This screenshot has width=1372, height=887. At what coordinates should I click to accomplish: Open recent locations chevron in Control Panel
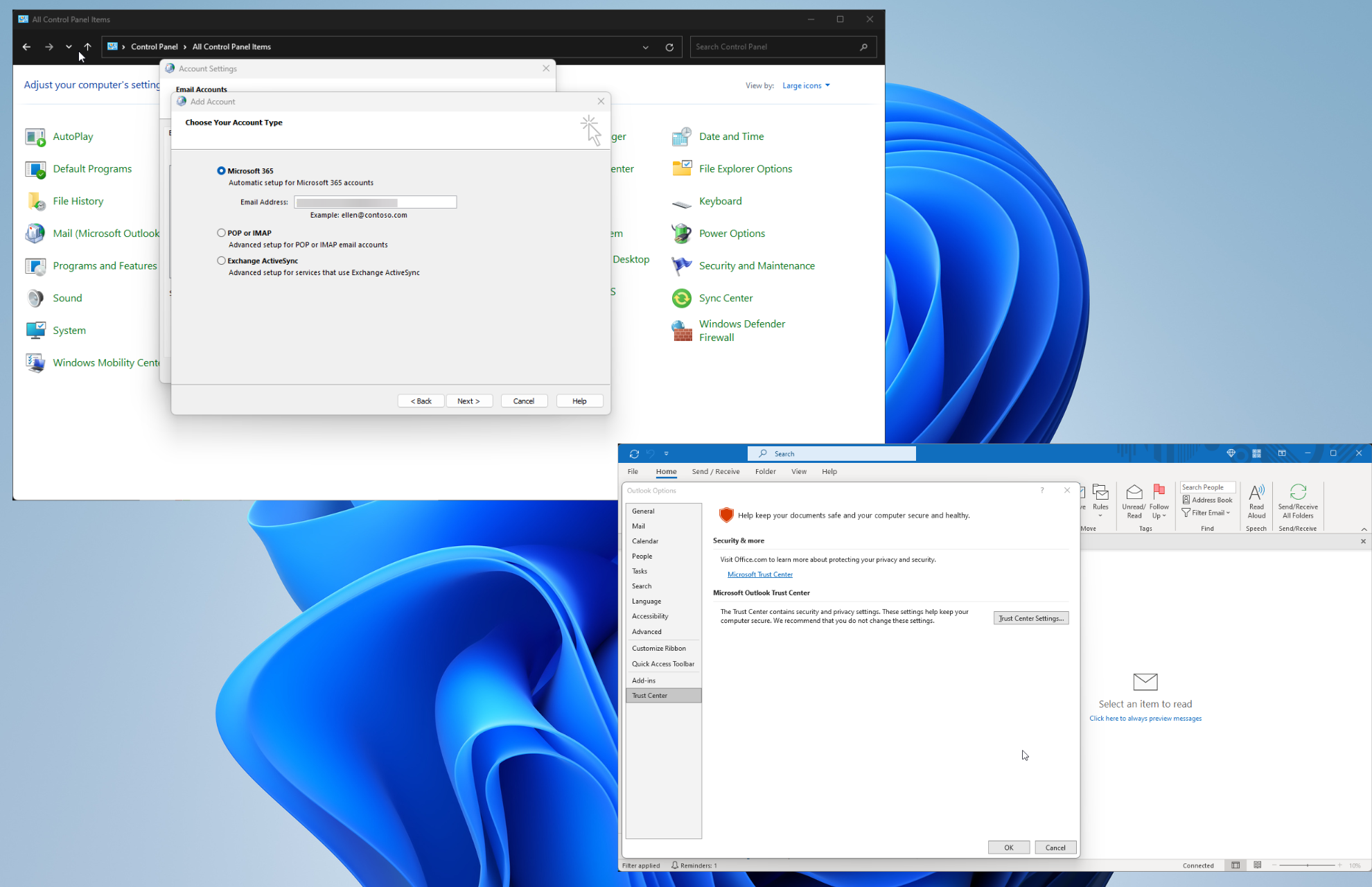pos(69,47)
